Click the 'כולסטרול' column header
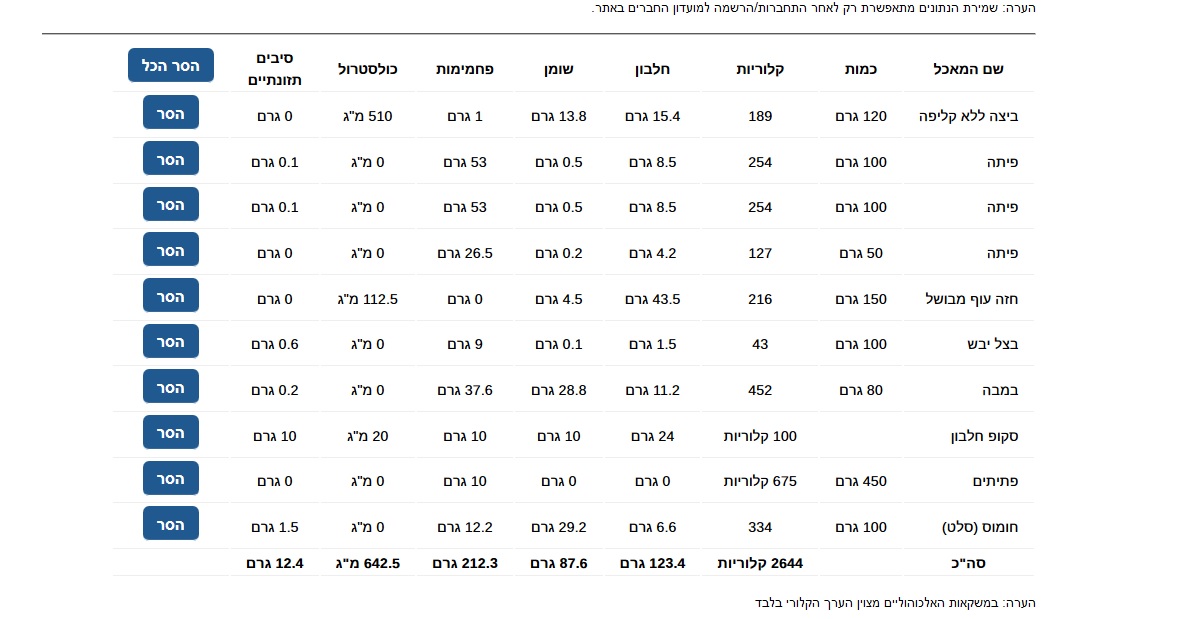1193x619 pixels. coord(367,69)
